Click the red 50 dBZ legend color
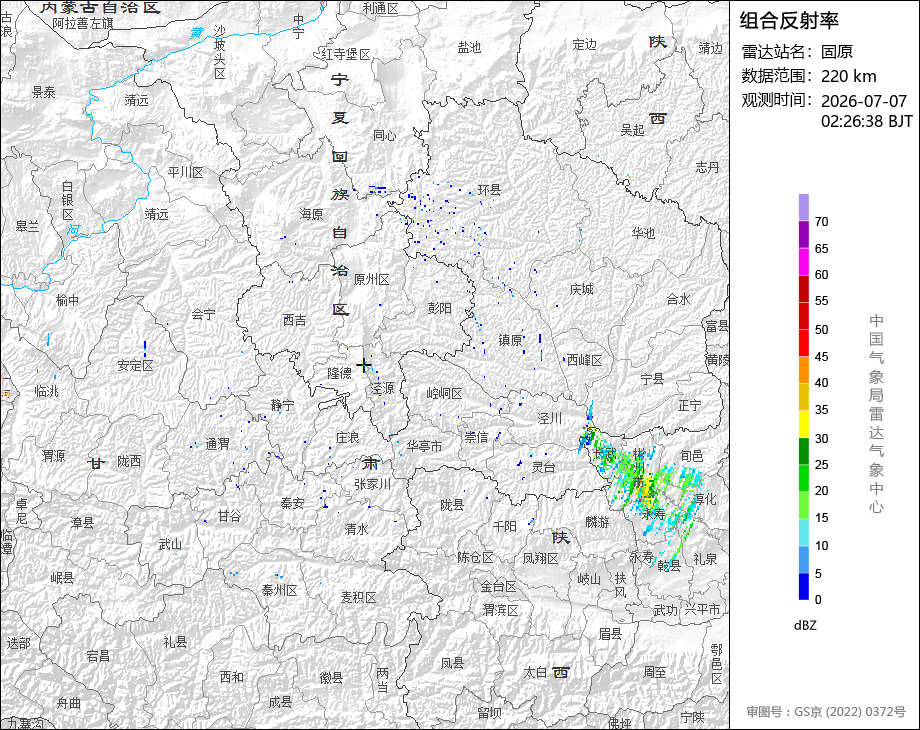Screen dimensions: 920x730 (x=804, y=316)
